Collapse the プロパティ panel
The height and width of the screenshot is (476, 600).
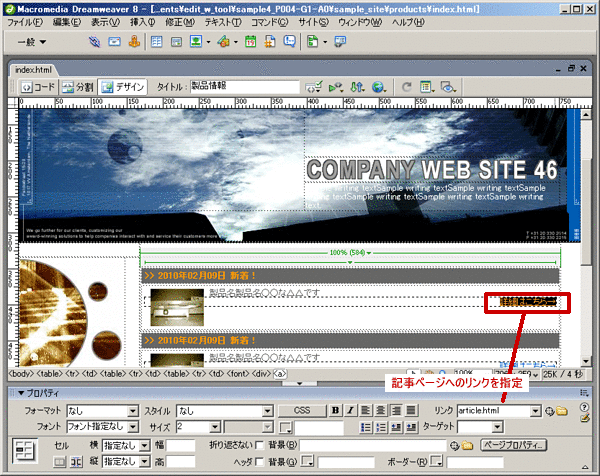tap(21, 393)
